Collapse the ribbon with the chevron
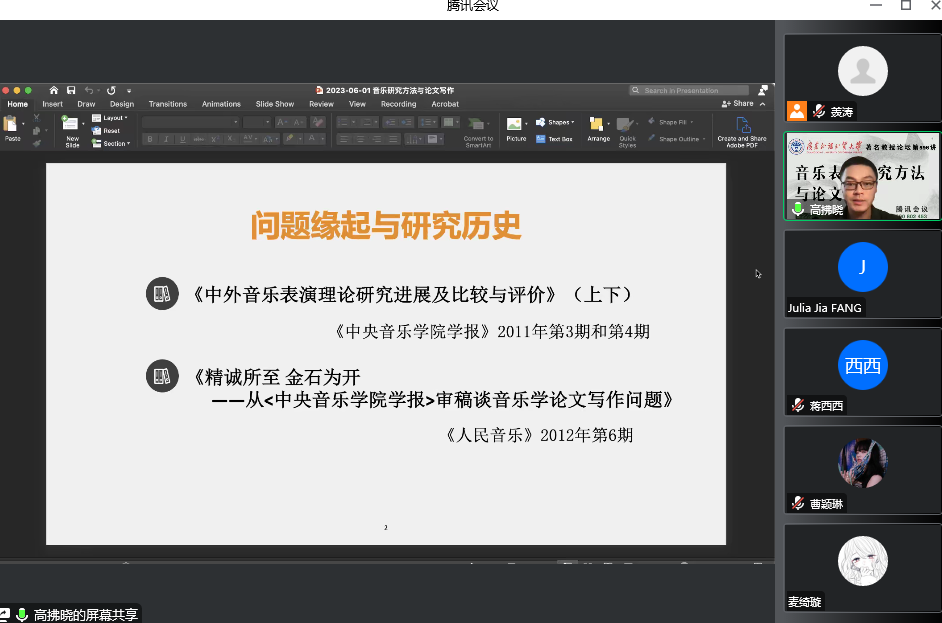The width and height of the screenshot is (942, 623). coord(763,104)
